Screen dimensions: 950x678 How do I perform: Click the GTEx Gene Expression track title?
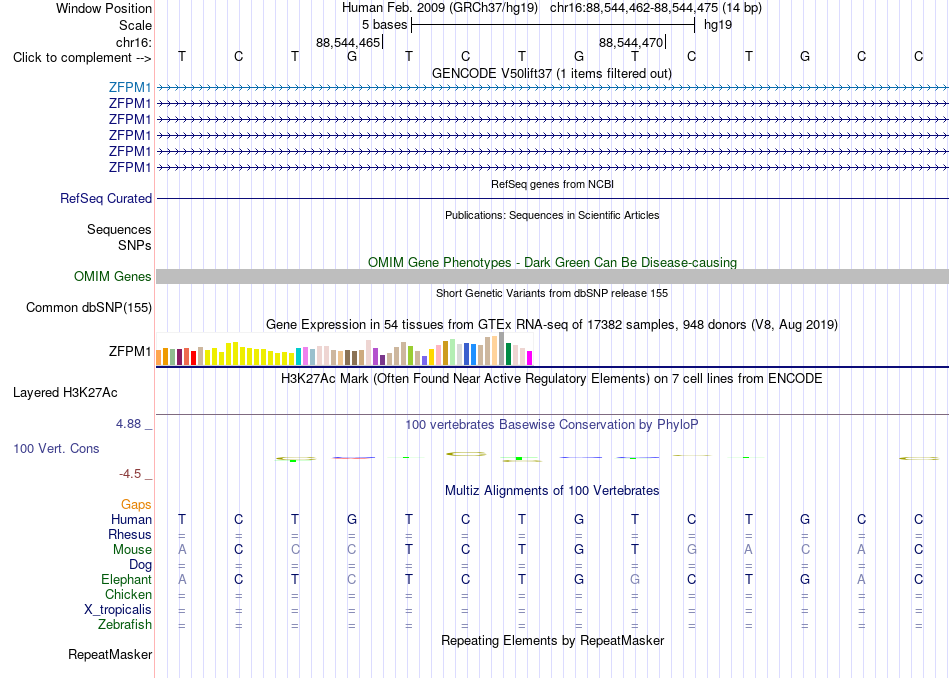[x=552, y=325]
